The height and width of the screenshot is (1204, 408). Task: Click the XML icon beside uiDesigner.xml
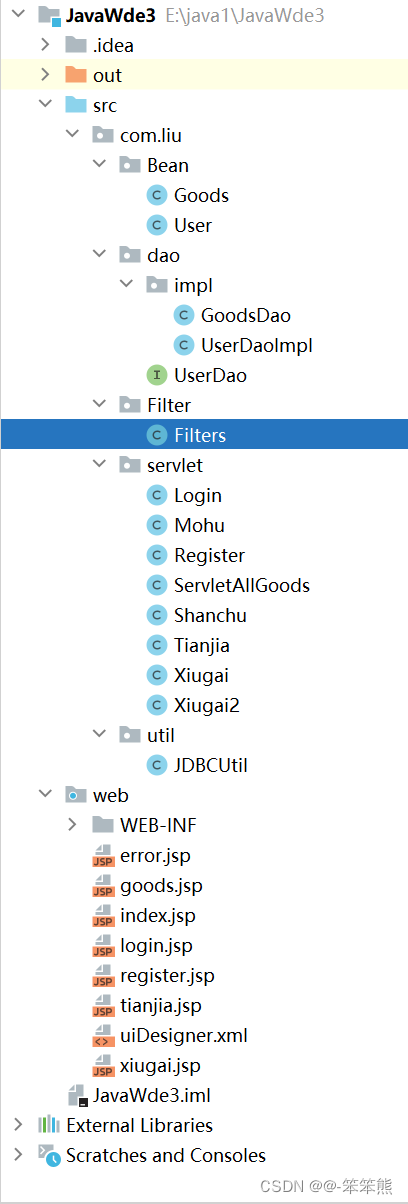coord(102,1036)
